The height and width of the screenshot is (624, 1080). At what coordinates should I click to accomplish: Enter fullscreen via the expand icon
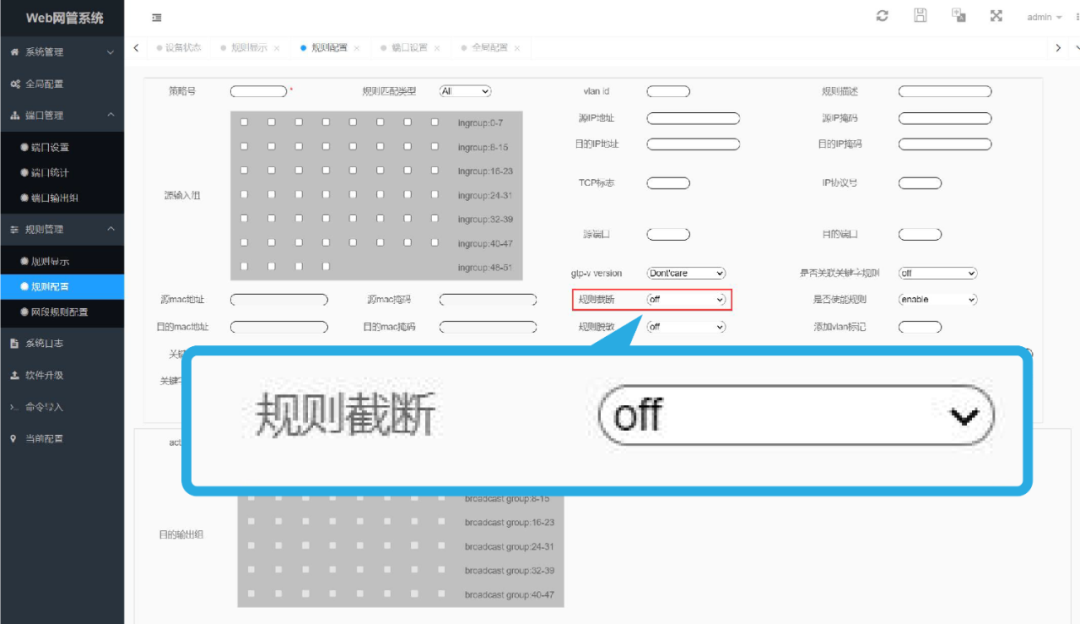[995, 15]
